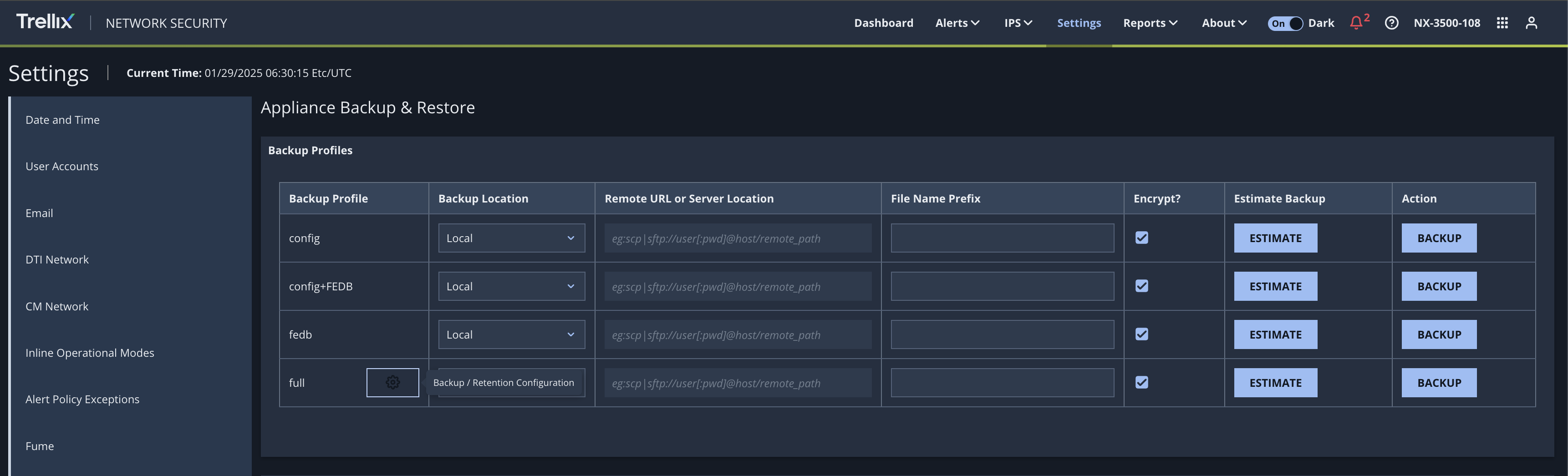
Task: Click the "Appliance Backup & Restore" heading
Action: click(368, 107)
